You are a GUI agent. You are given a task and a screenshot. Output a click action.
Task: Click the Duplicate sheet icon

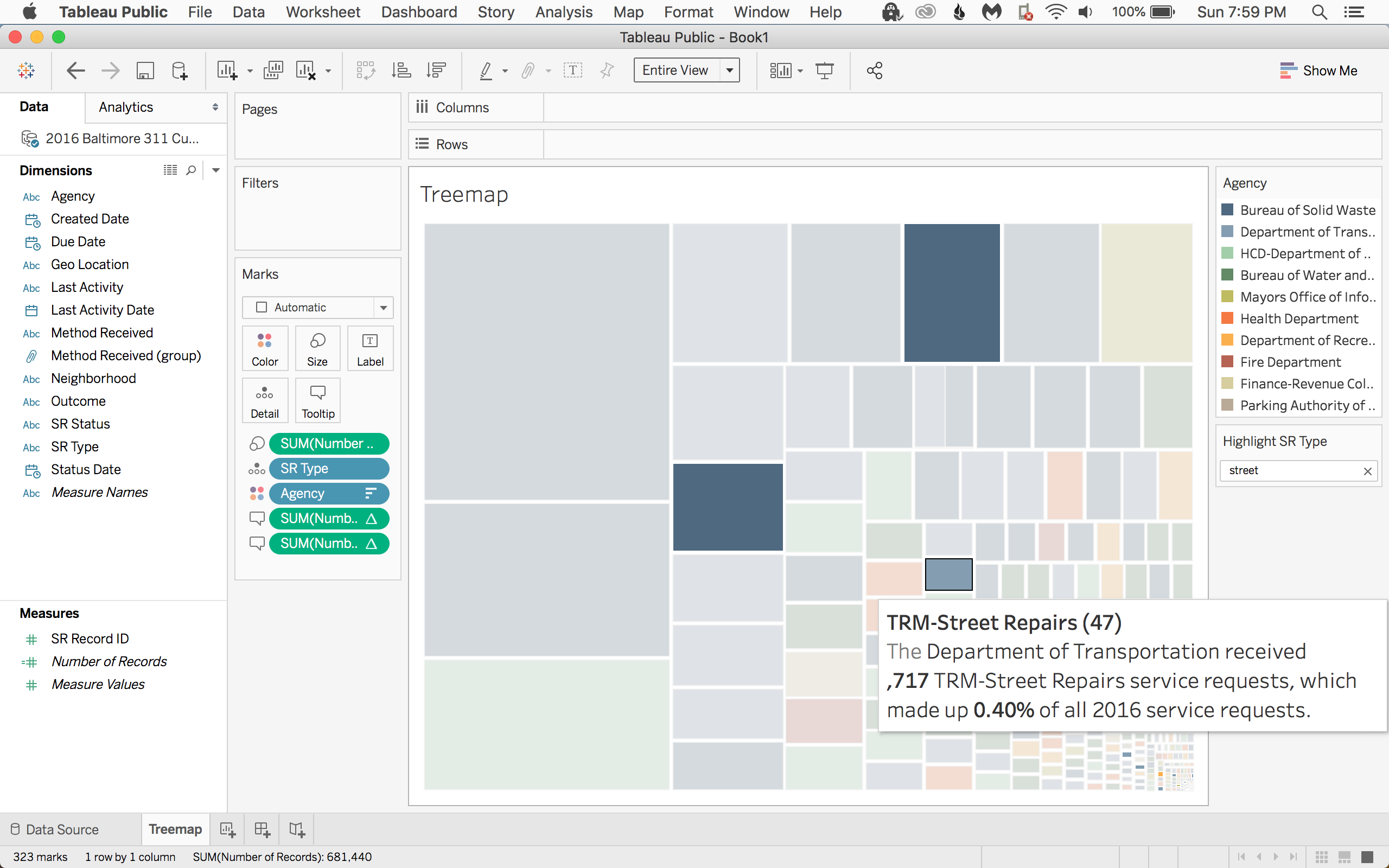coord(273,71)
